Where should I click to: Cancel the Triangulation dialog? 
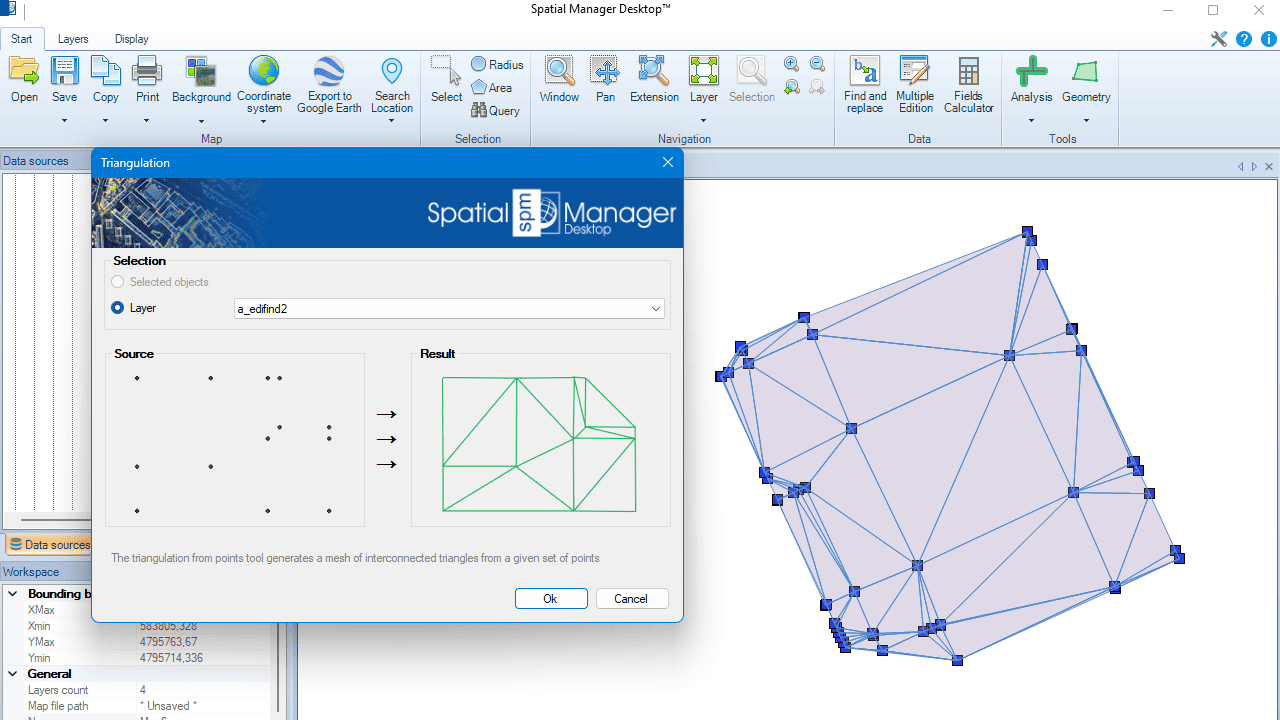631,599
